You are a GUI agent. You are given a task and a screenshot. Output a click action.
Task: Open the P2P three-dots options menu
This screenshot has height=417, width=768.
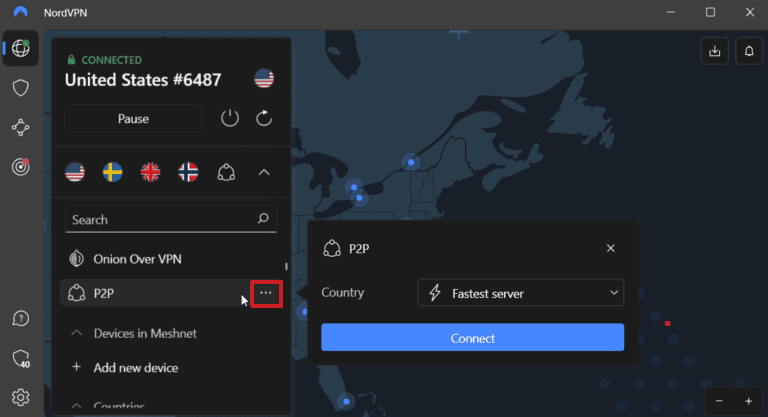tap(266, 294)
